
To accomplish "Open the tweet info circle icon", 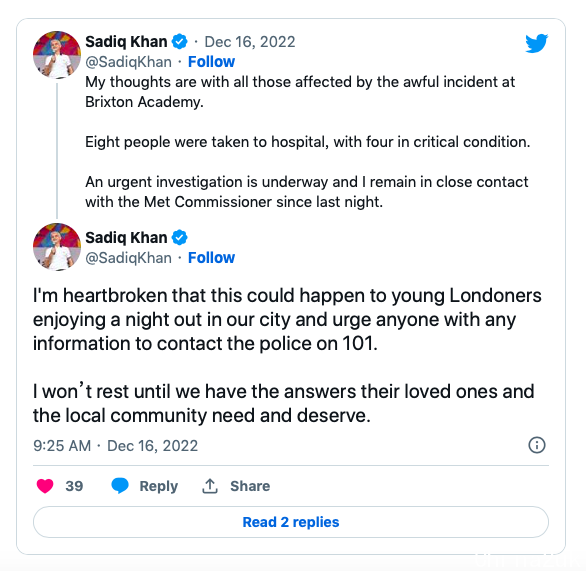I will click(537, 445).
